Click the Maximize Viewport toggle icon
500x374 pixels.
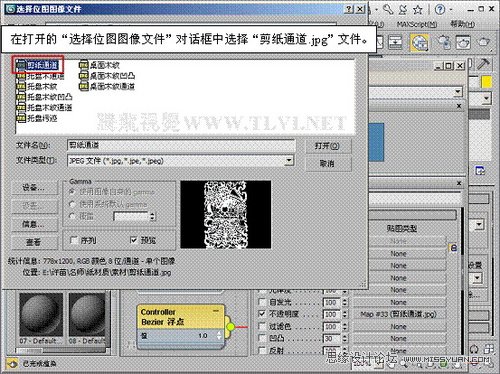coord(488,349)
